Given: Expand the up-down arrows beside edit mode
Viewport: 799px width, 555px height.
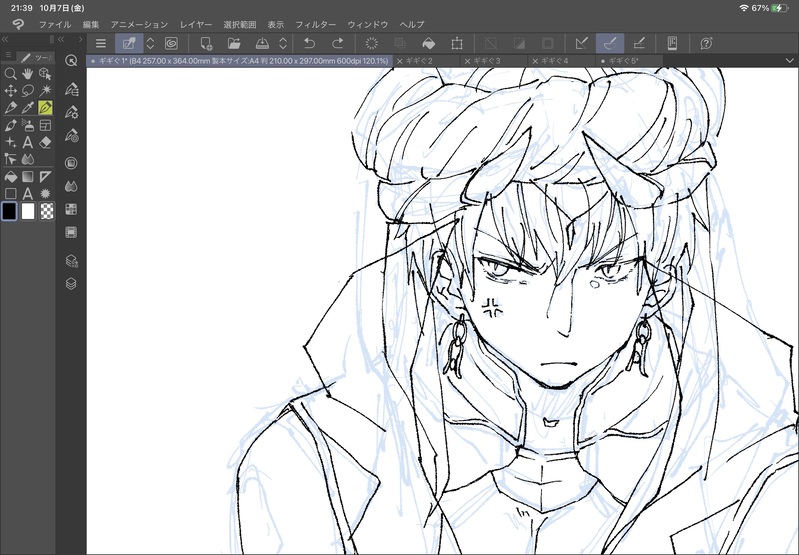Looking at the screenshot, I should (x=150, y=43).
